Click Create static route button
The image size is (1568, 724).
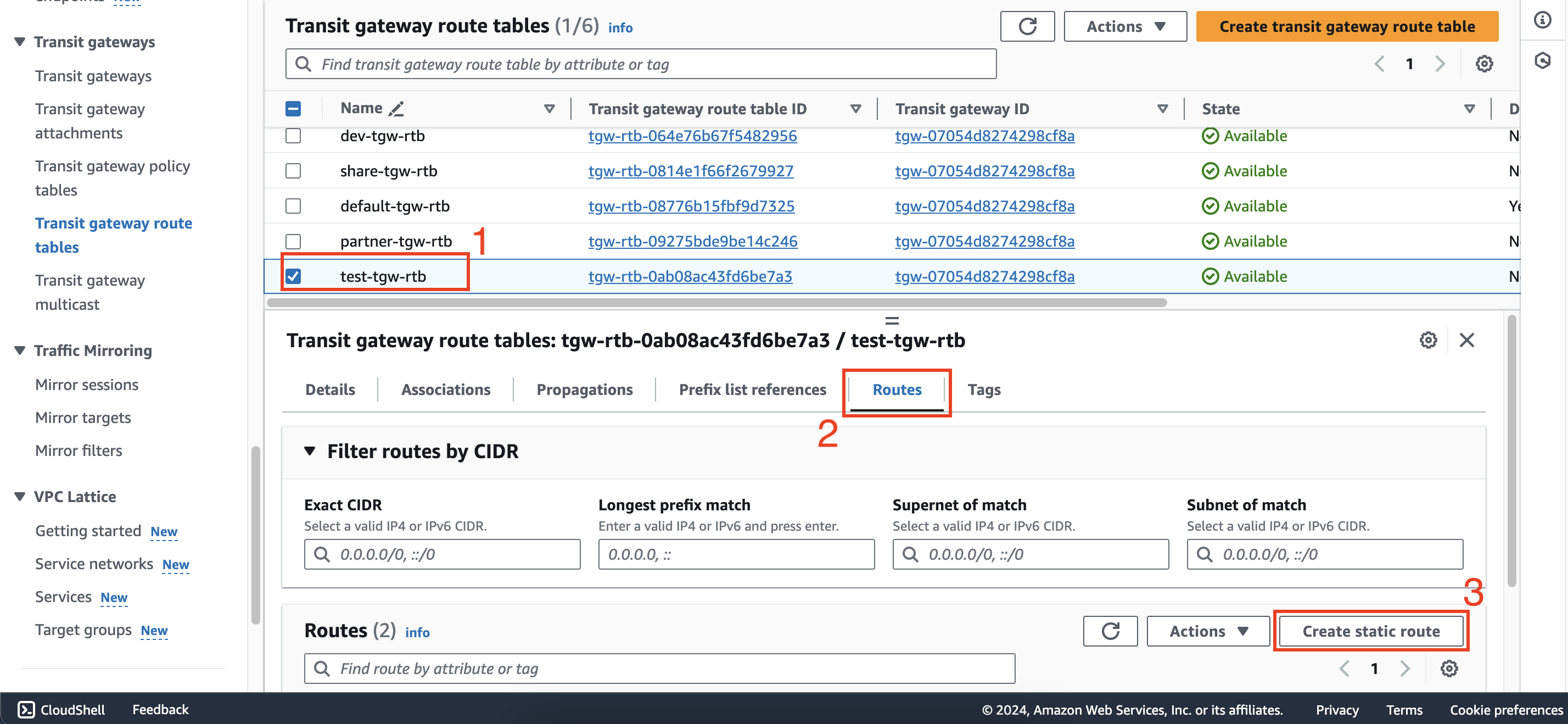pyautogui.click(x=1371, y=631)
